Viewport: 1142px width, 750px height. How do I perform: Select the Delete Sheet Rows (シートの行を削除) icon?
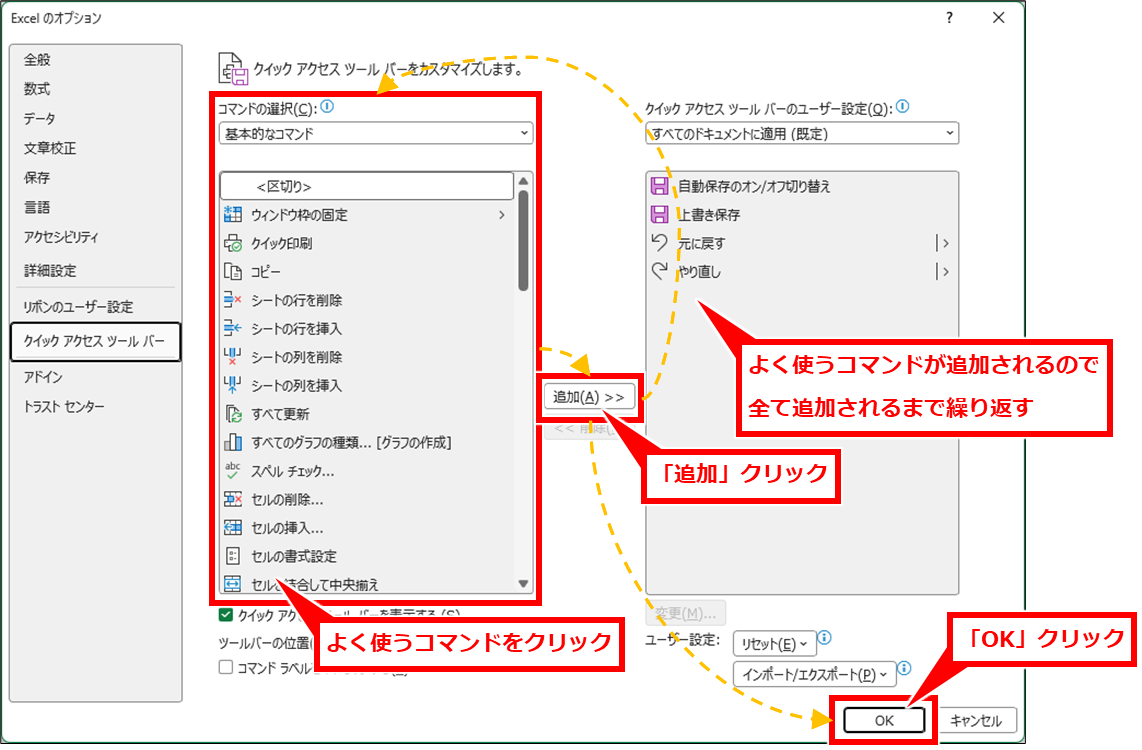click(233, 300)
